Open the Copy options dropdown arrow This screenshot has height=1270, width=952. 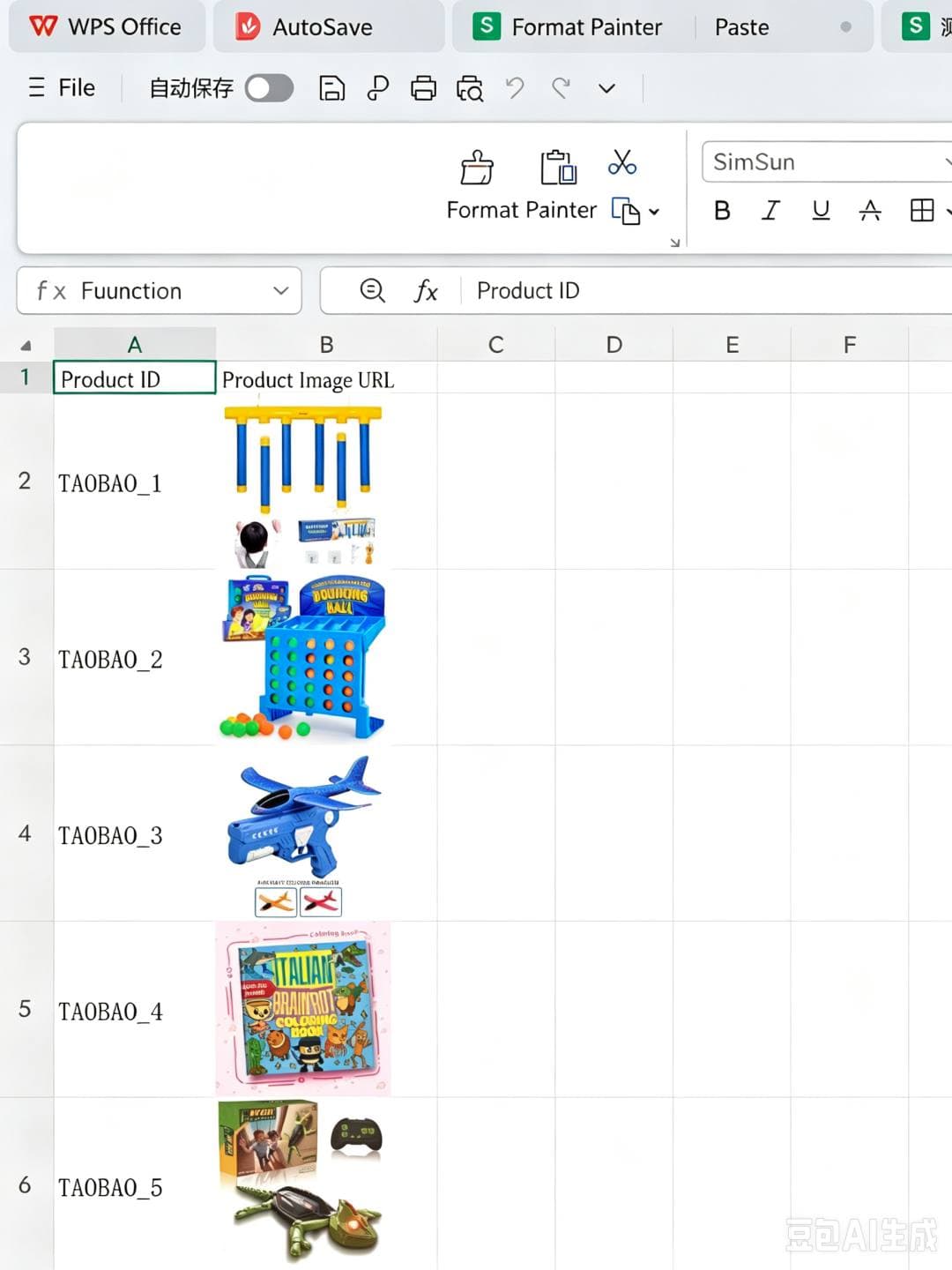(x=654, y=212)
